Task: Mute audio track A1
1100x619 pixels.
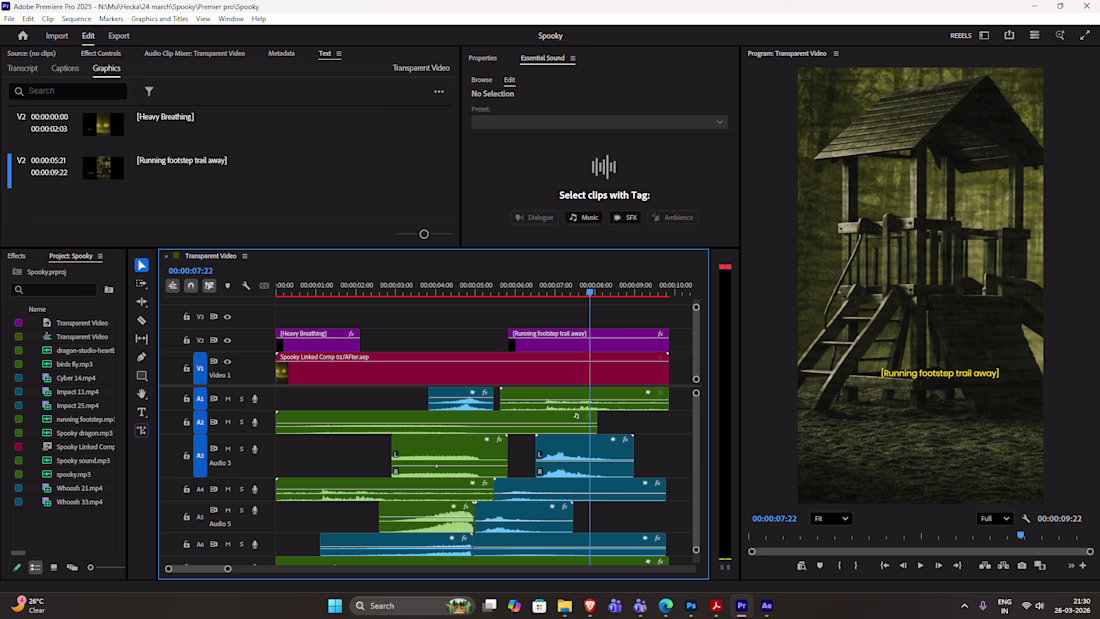Action: click(x=228, y=399)
